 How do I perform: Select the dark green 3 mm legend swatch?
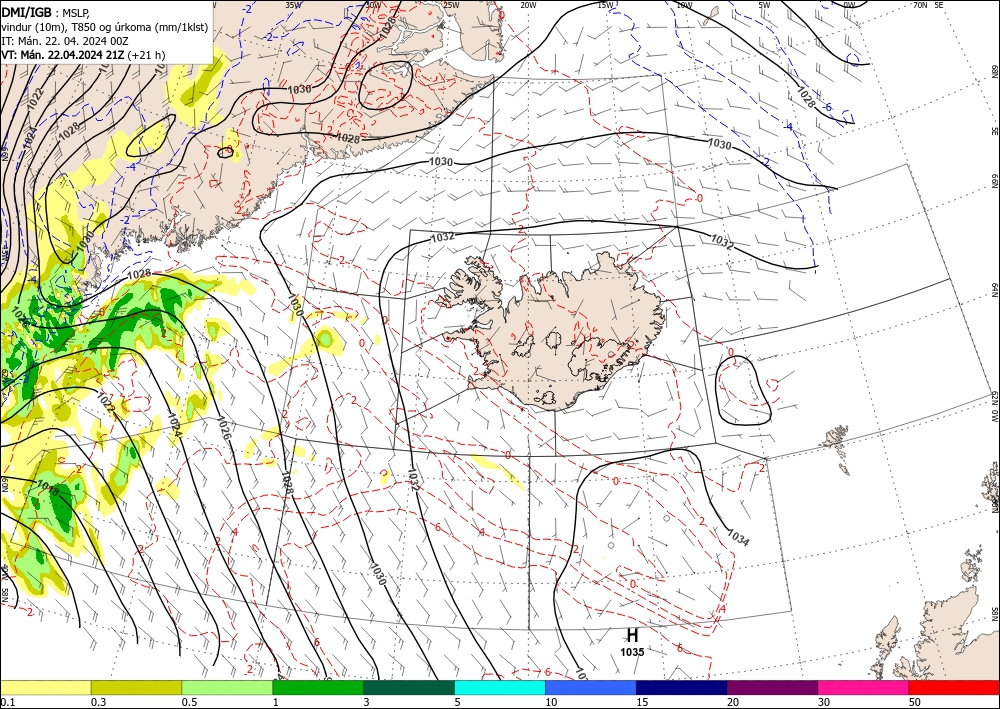click(x=409, y=687)
